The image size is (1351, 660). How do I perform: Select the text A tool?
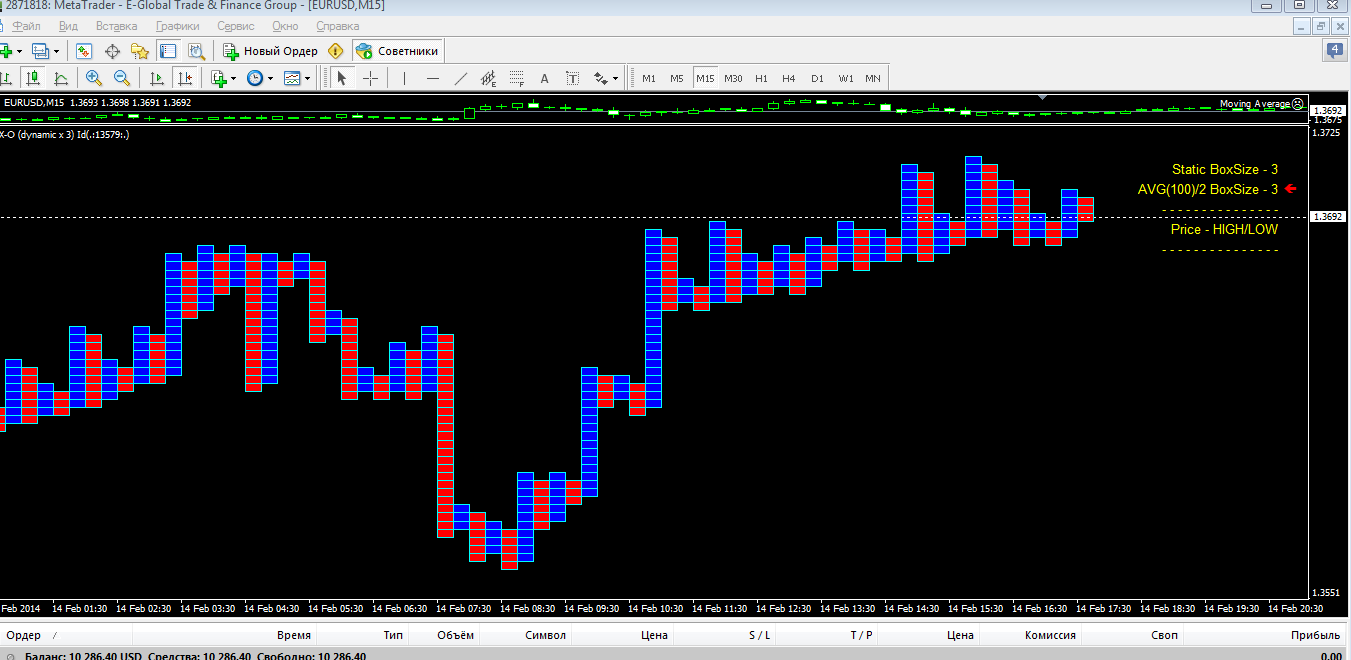click(544, 78)
